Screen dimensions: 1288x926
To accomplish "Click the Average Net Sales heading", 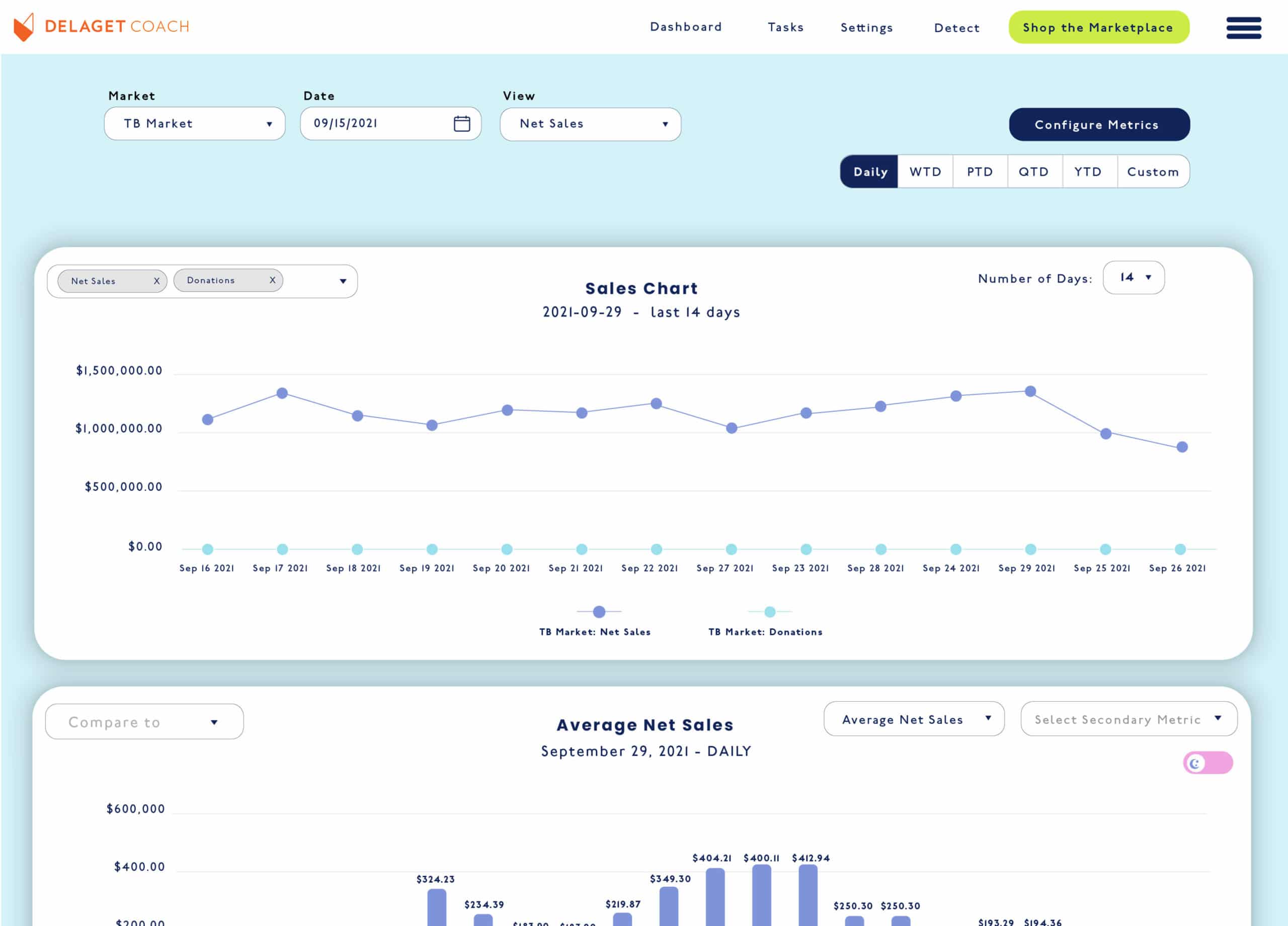I will [x=645, y=725].
